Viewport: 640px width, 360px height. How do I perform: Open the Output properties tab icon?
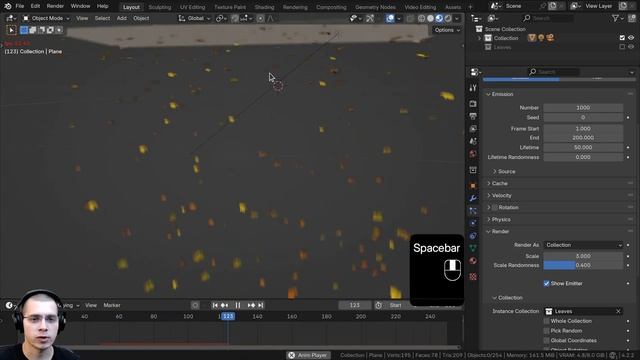click(x=473, y=116)
